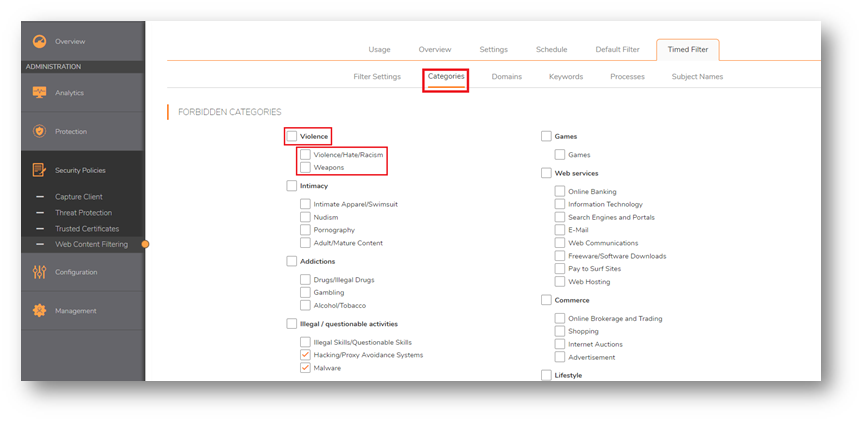Image resolution: width=863 pixels, height=423 pixels.
Task: Click the Security Policies icon
Action: point(39,170)
